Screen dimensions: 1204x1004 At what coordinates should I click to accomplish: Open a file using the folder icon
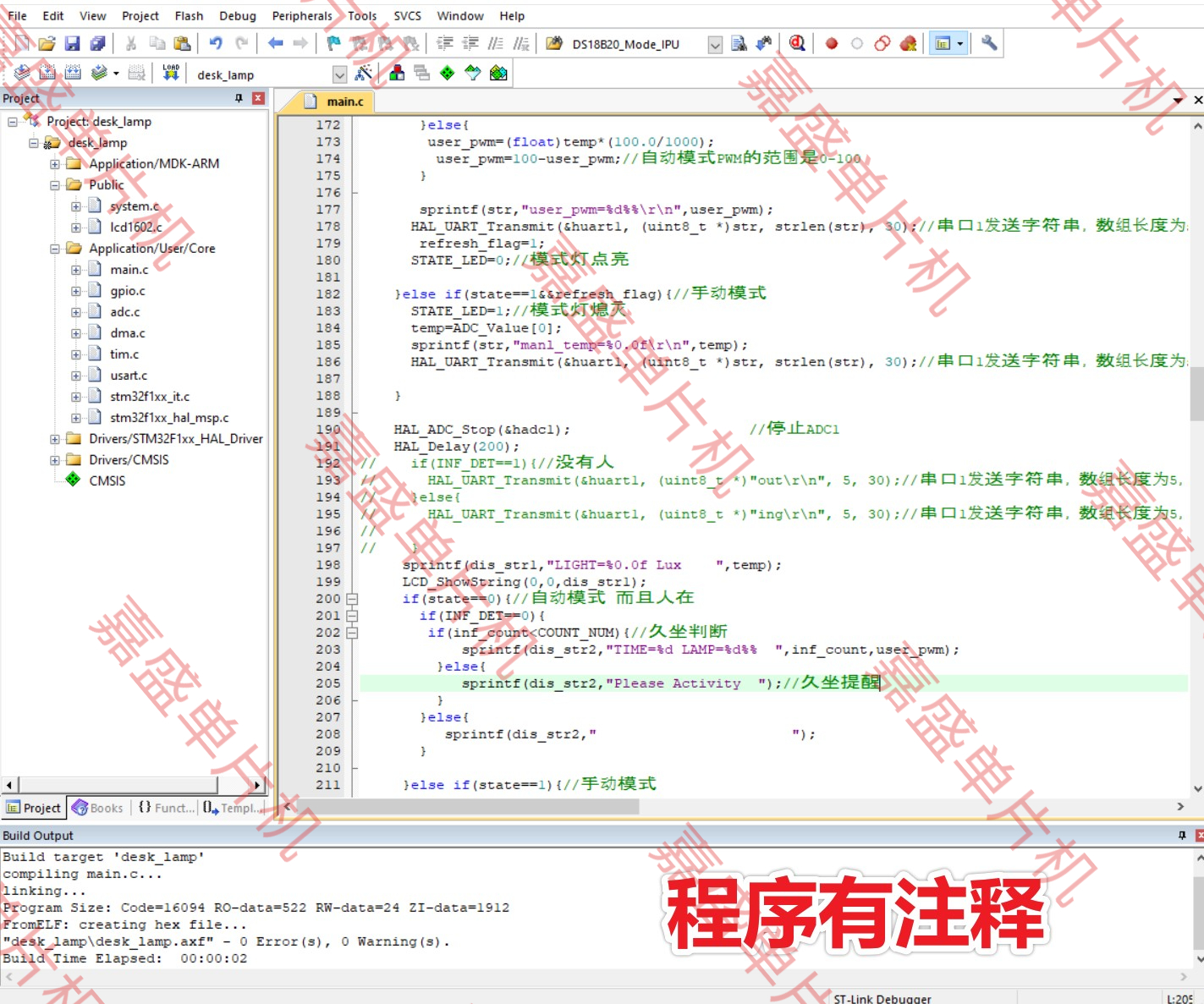[47, 43]
